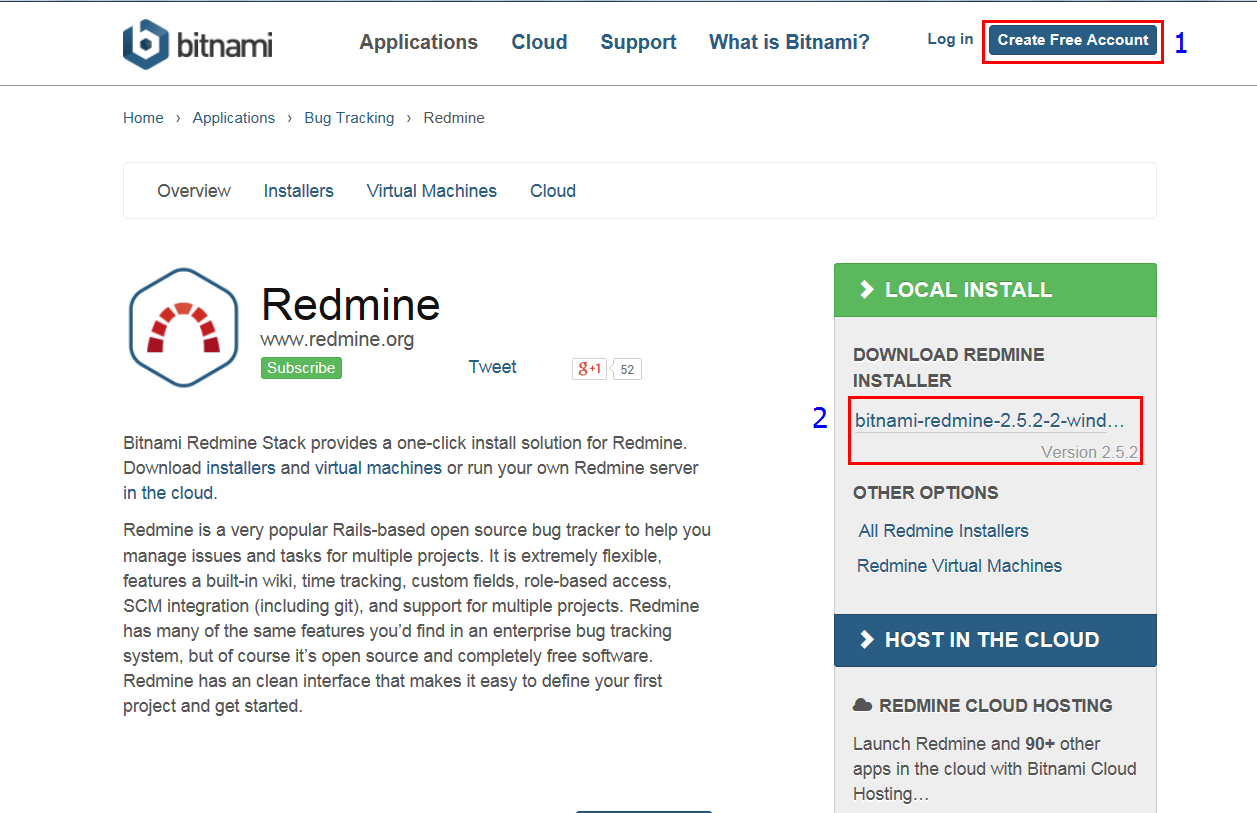1257x813 pixels.
Task: Click the installers link in description
Action: click(x=241, y=468)
